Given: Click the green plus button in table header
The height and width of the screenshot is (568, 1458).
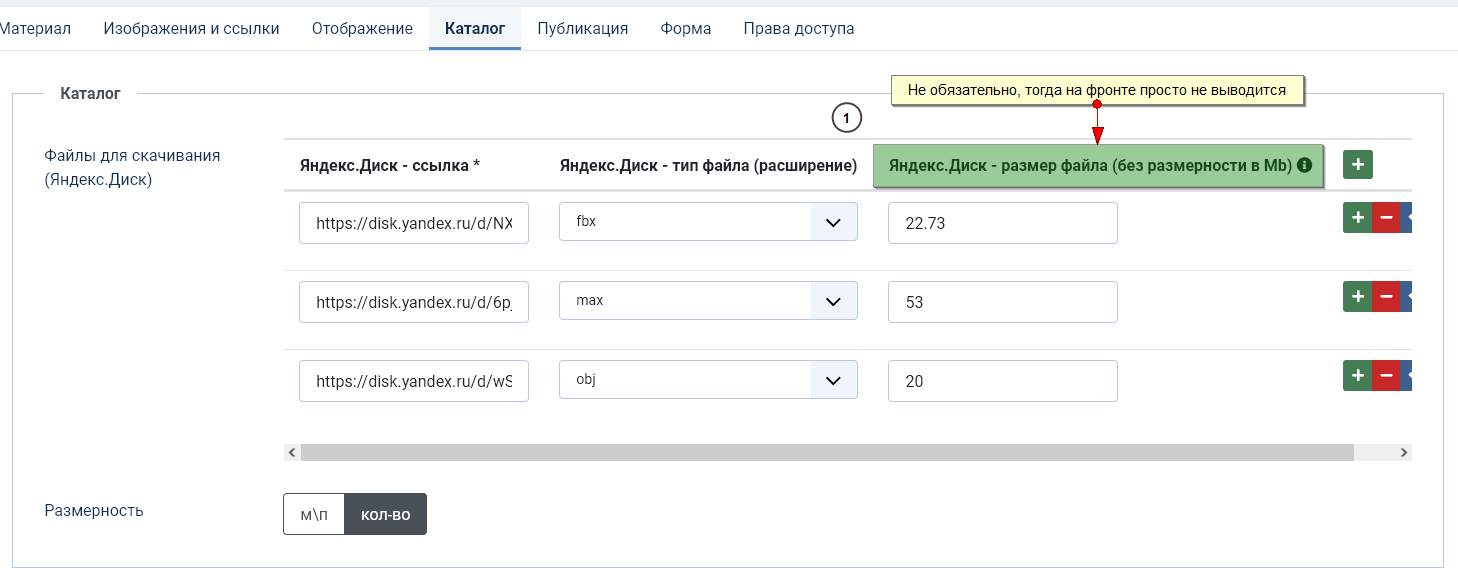Looking at the screenshot, I should point(1358,165).
